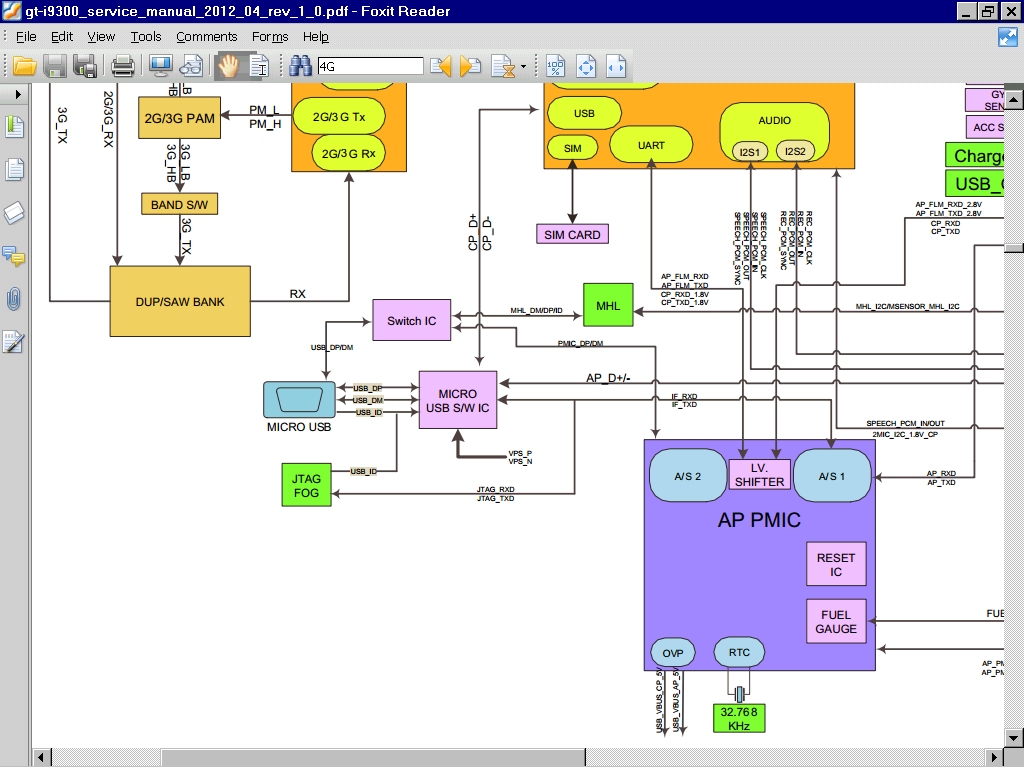Image resolution: width=1024 pixels, height=768 pixels.
Task: Click the BAND S/W block
Action: coord(180,204)
